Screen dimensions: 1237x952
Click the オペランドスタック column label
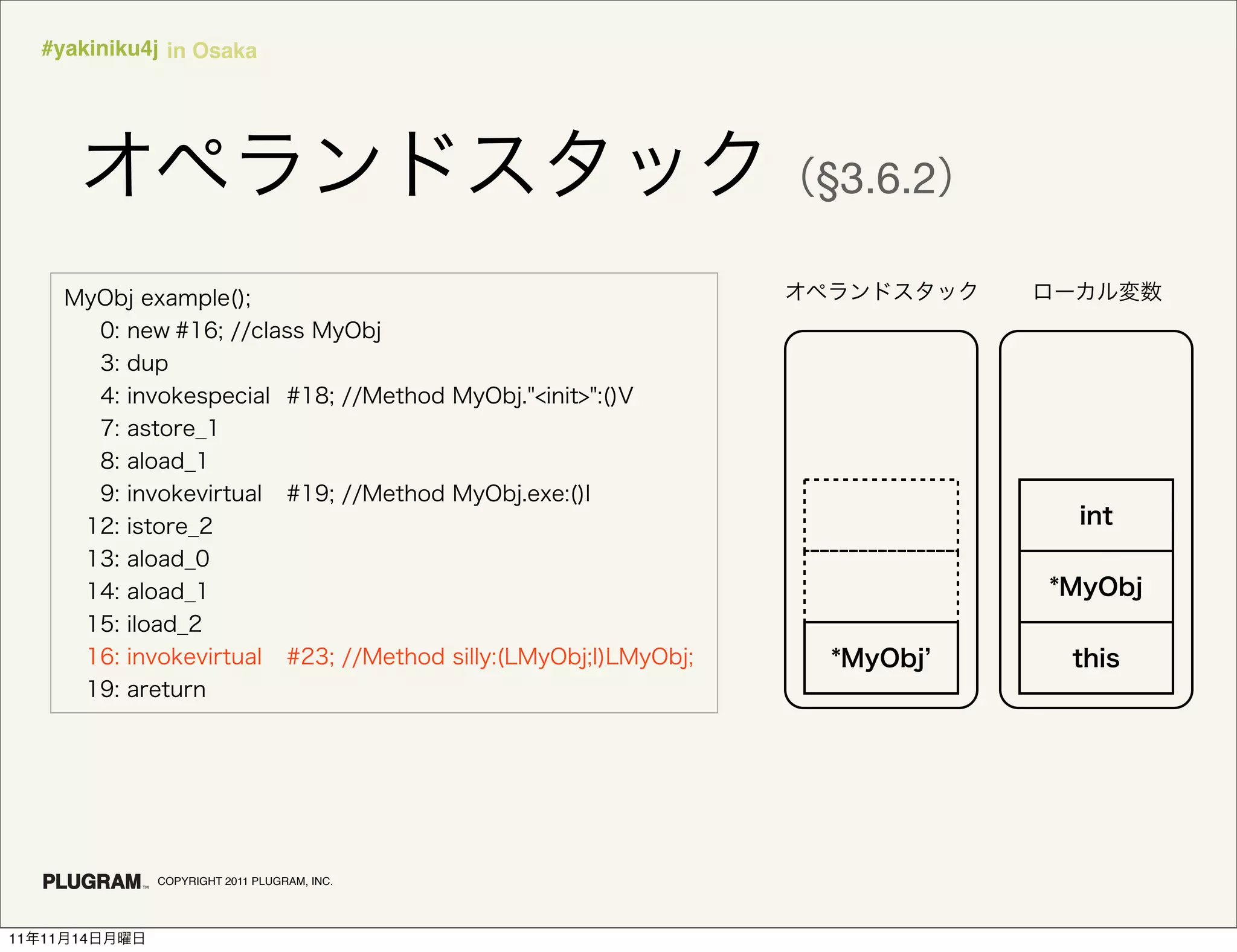881,292
